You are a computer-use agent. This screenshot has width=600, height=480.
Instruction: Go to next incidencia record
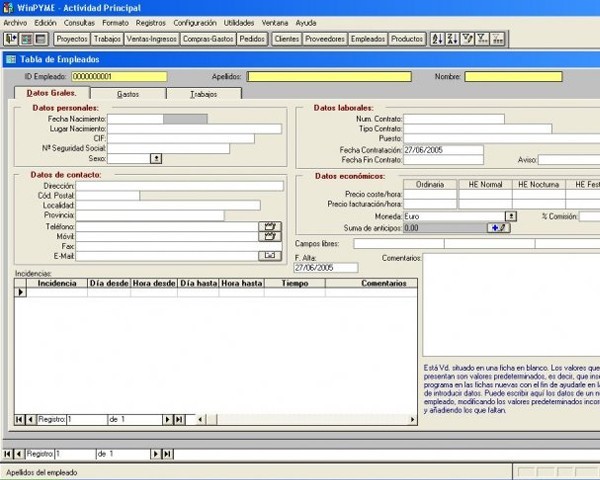pos(167,420)
